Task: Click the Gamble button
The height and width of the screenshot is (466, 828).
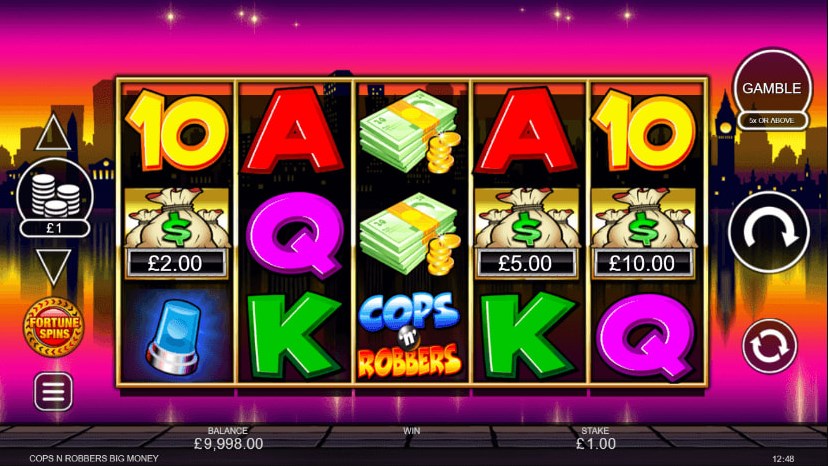Action: tap(772, 88)
